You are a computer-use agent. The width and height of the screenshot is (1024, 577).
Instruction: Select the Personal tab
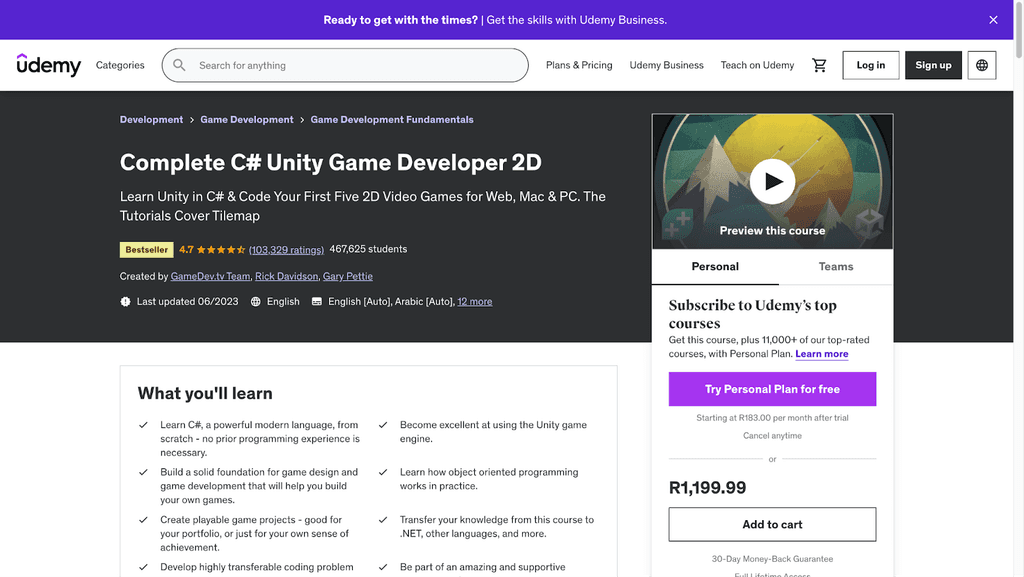coord(714,267)
